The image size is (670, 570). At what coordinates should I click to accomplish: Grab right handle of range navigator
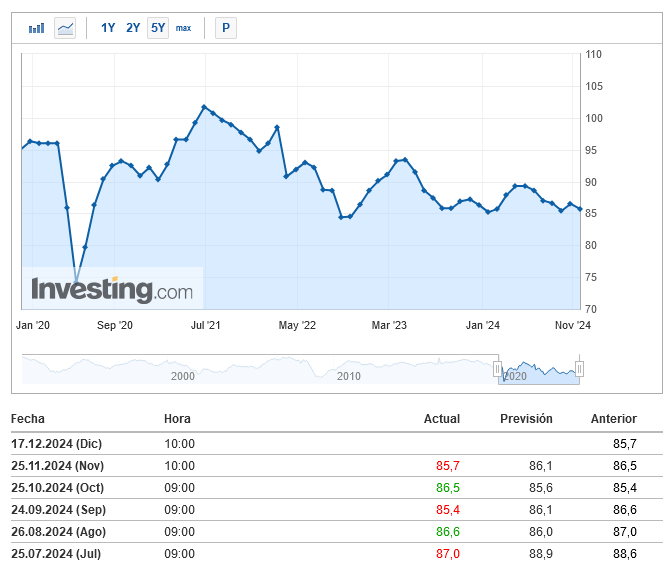(x=579, y=369)
